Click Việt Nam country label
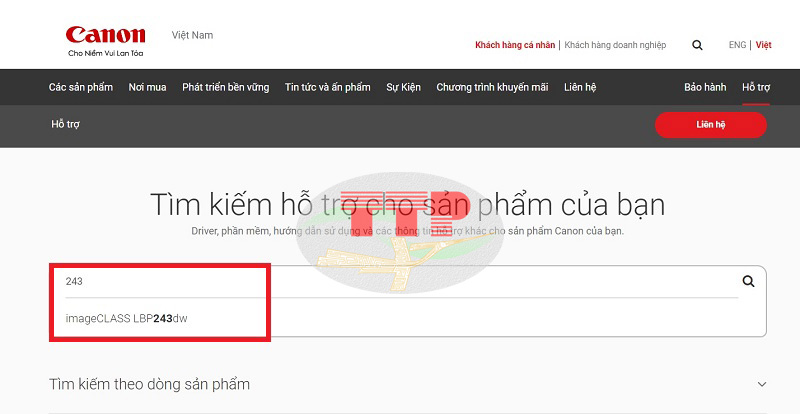800x414 pixels. 192,35
